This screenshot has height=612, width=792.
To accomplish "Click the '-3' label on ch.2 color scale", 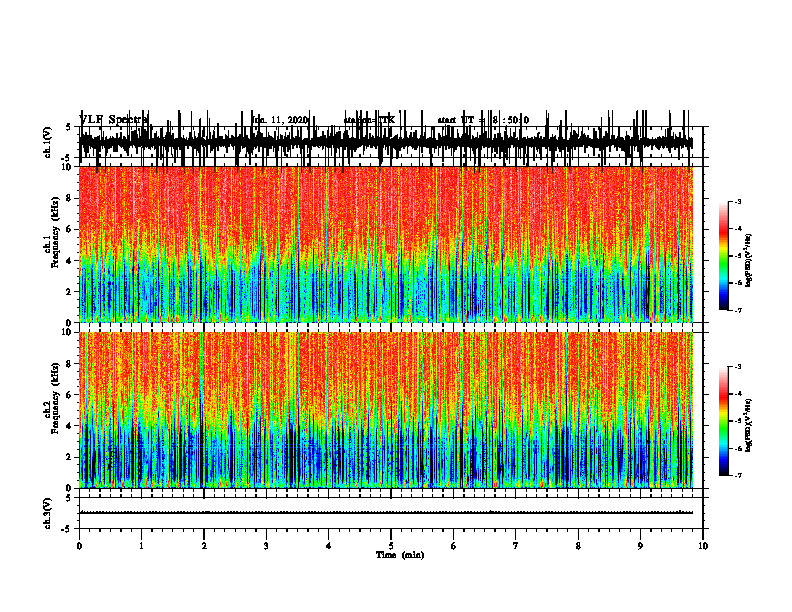I will [737, 367].
